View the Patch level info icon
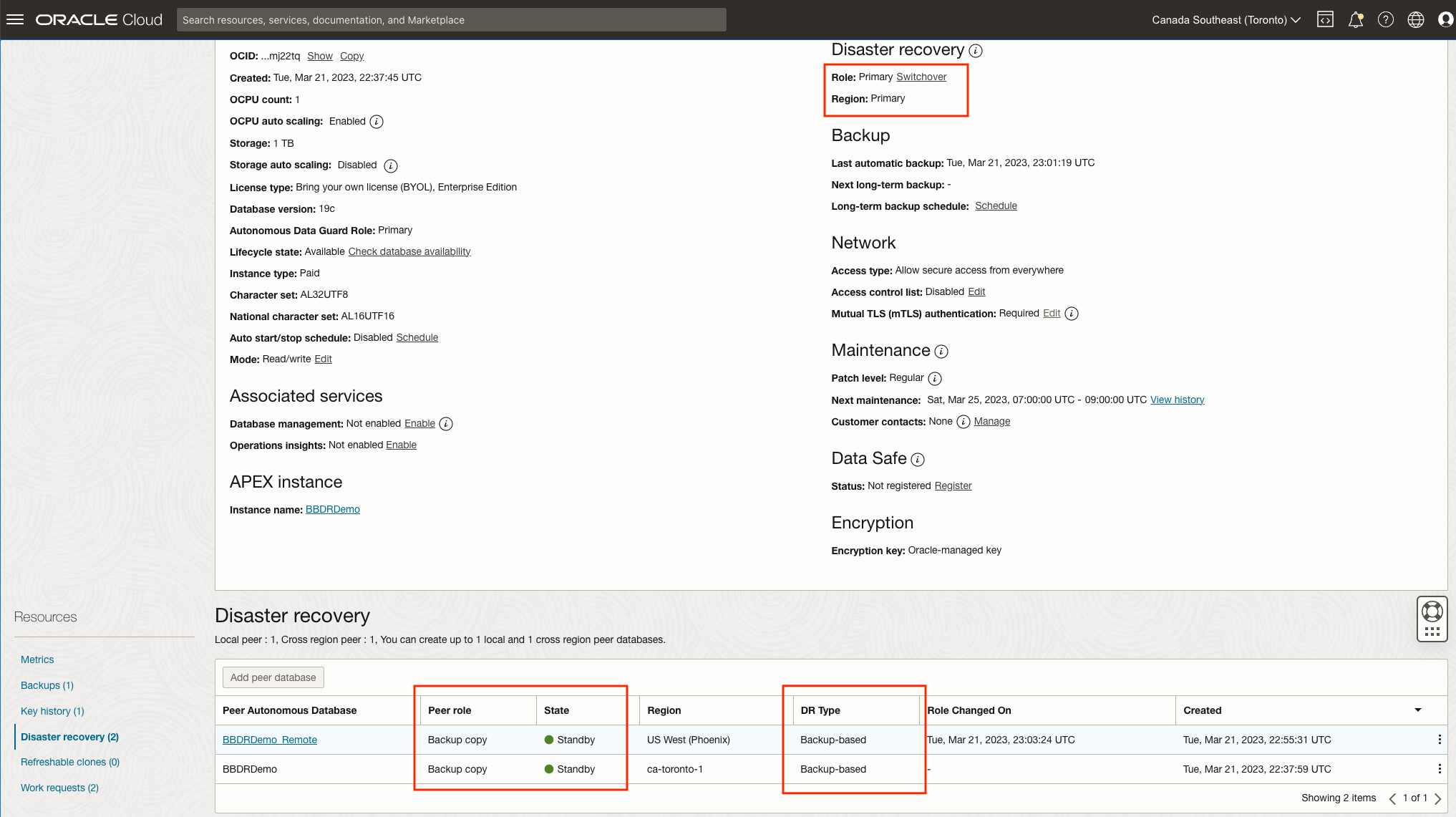The height and width of the screenshot is (817, 1456). point(934,378)
